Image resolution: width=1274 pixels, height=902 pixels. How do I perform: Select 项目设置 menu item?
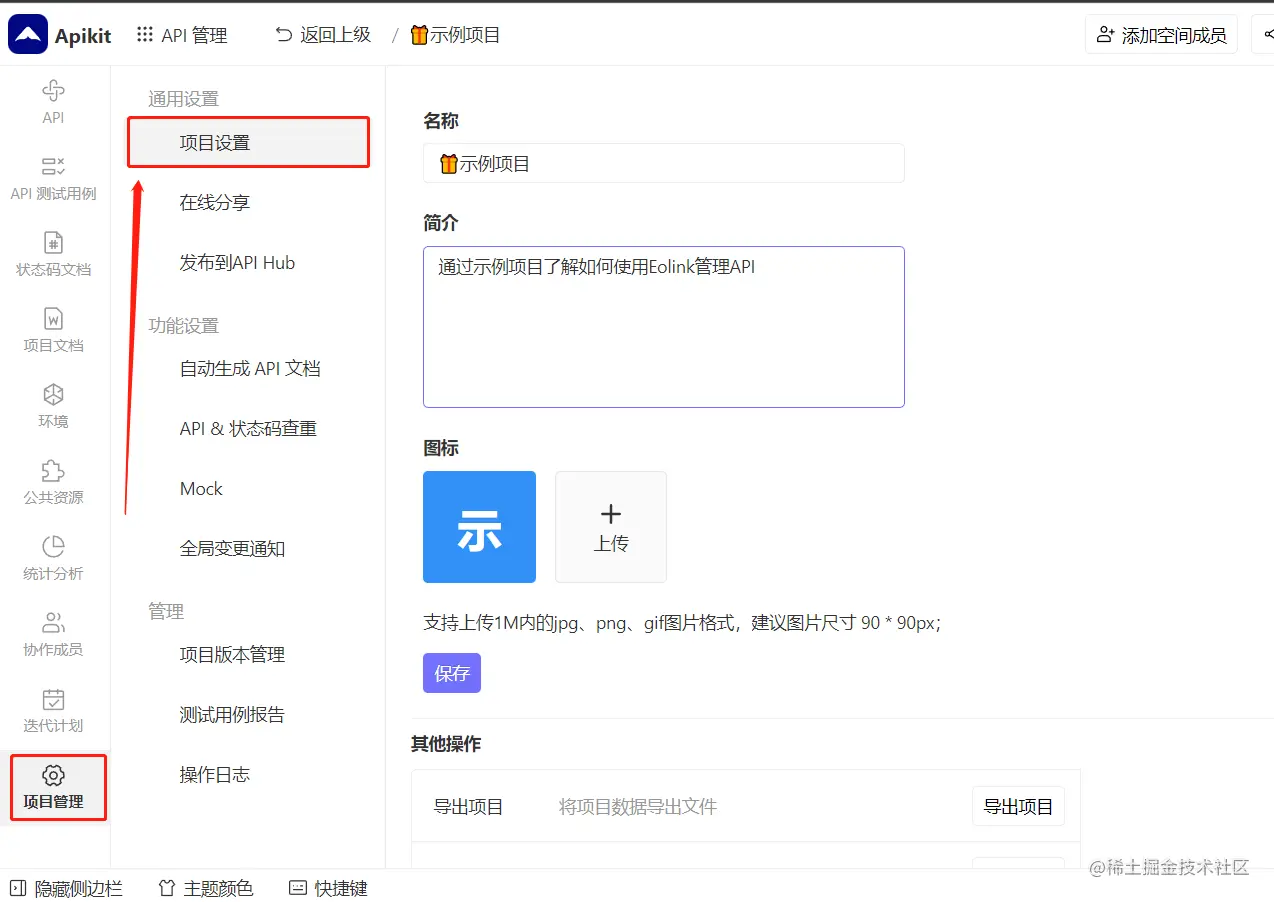[x=248, y=142]
